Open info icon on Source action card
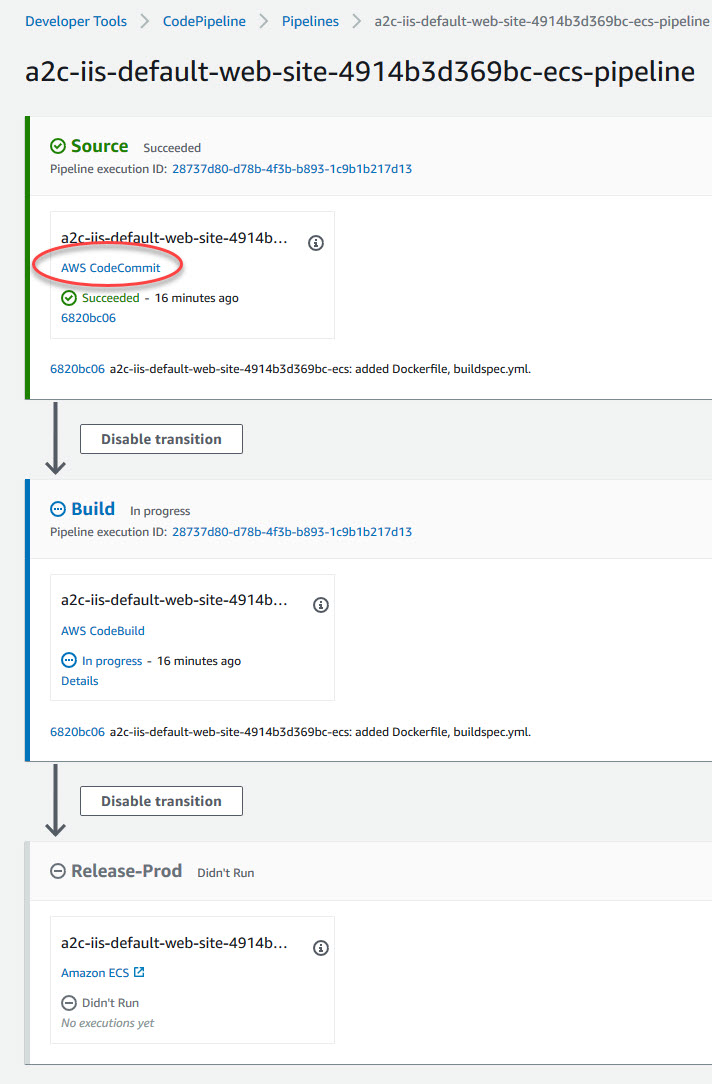This screenshot has height=1084, width=712. (316, 243)
